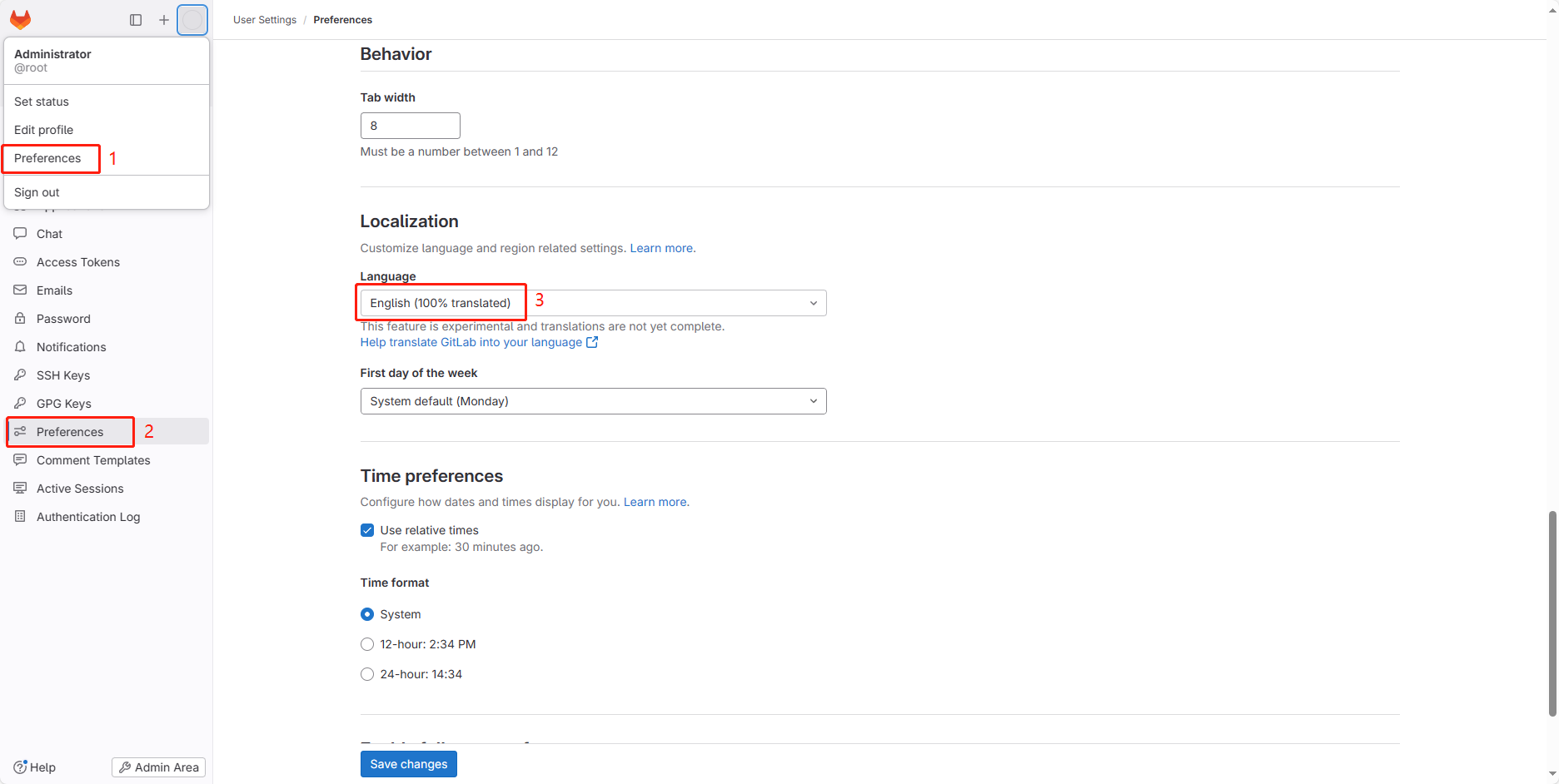Viewport: 1559px width, 784px height.
Task: Select Set status in user menu
Action: 42,102
